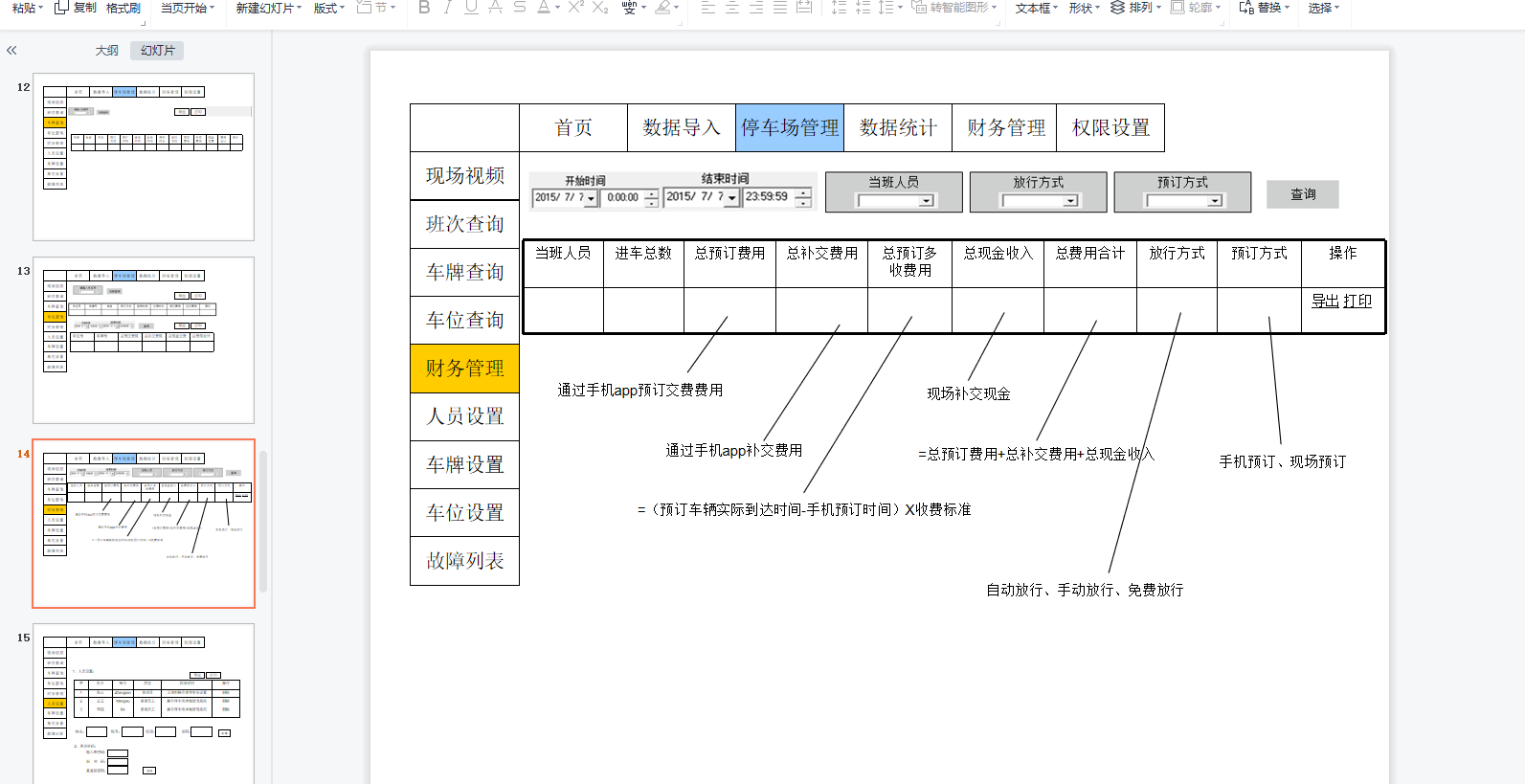This screenshot has height=784, width=1525.
Task: Toggle Italic formatting
Action: (447, 8)
